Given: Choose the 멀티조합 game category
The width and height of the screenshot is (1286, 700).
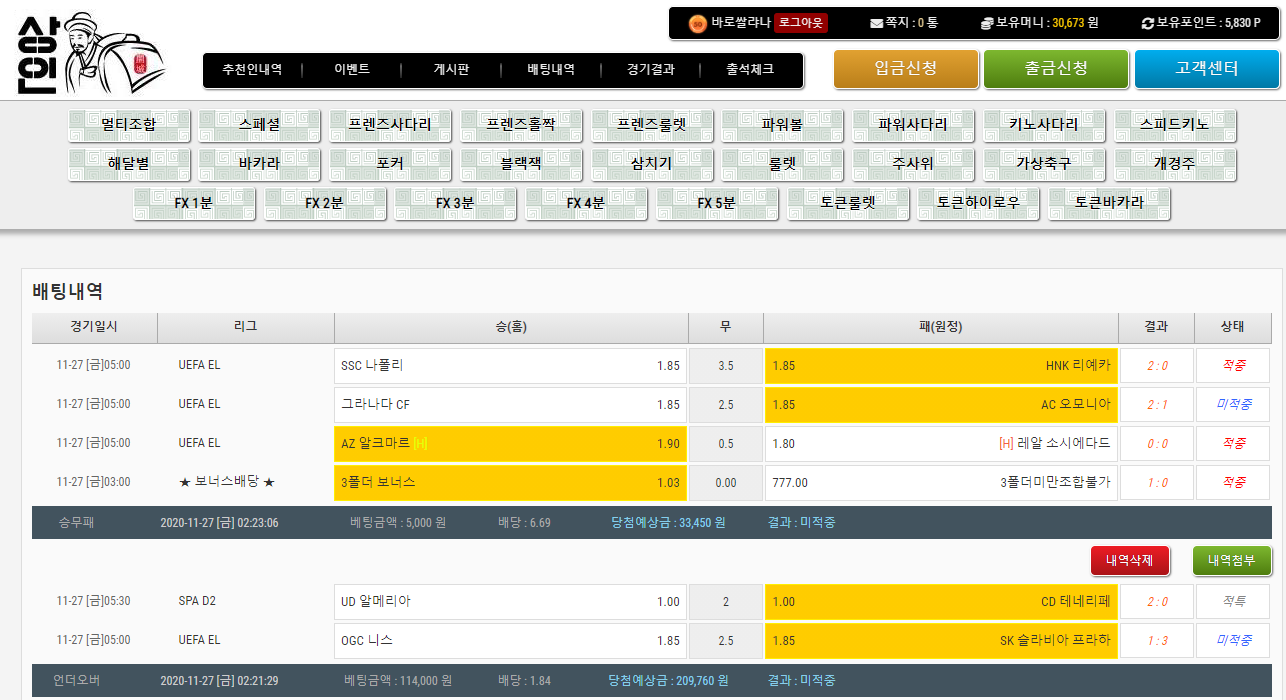Looking at the screenshot, I should point(129,125).
